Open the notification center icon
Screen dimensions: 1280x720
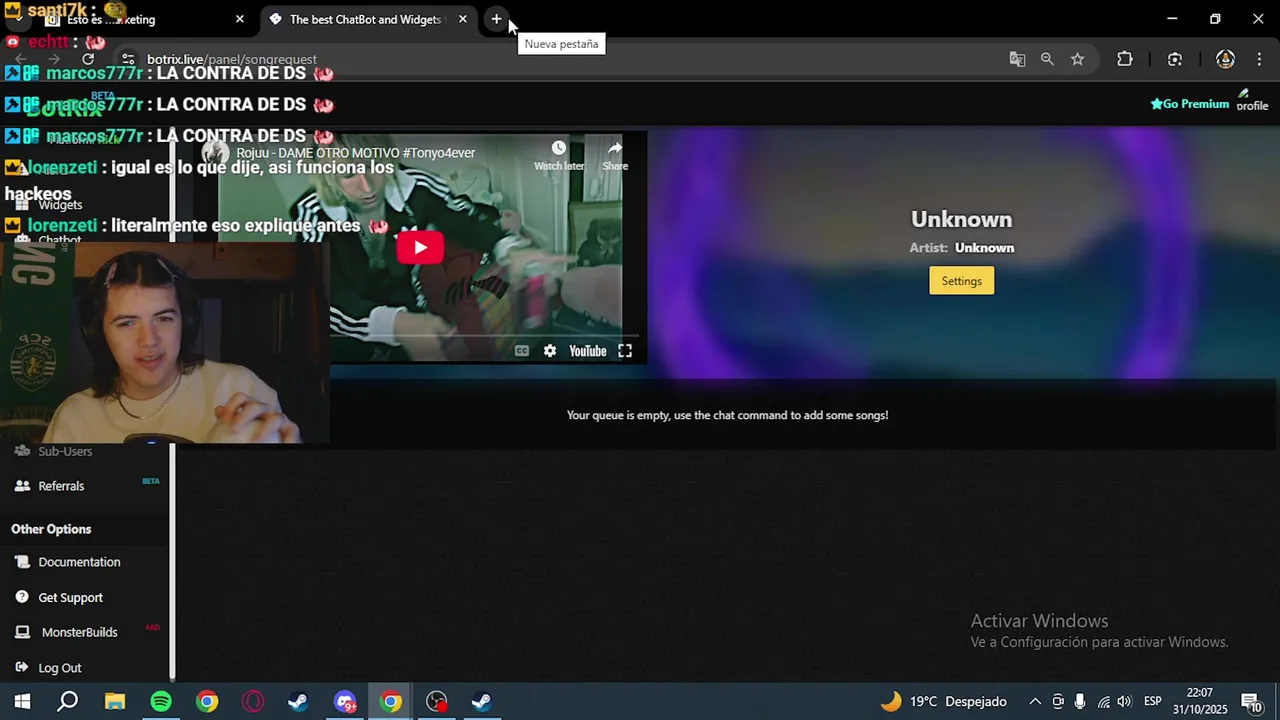tap(1250, 702)
